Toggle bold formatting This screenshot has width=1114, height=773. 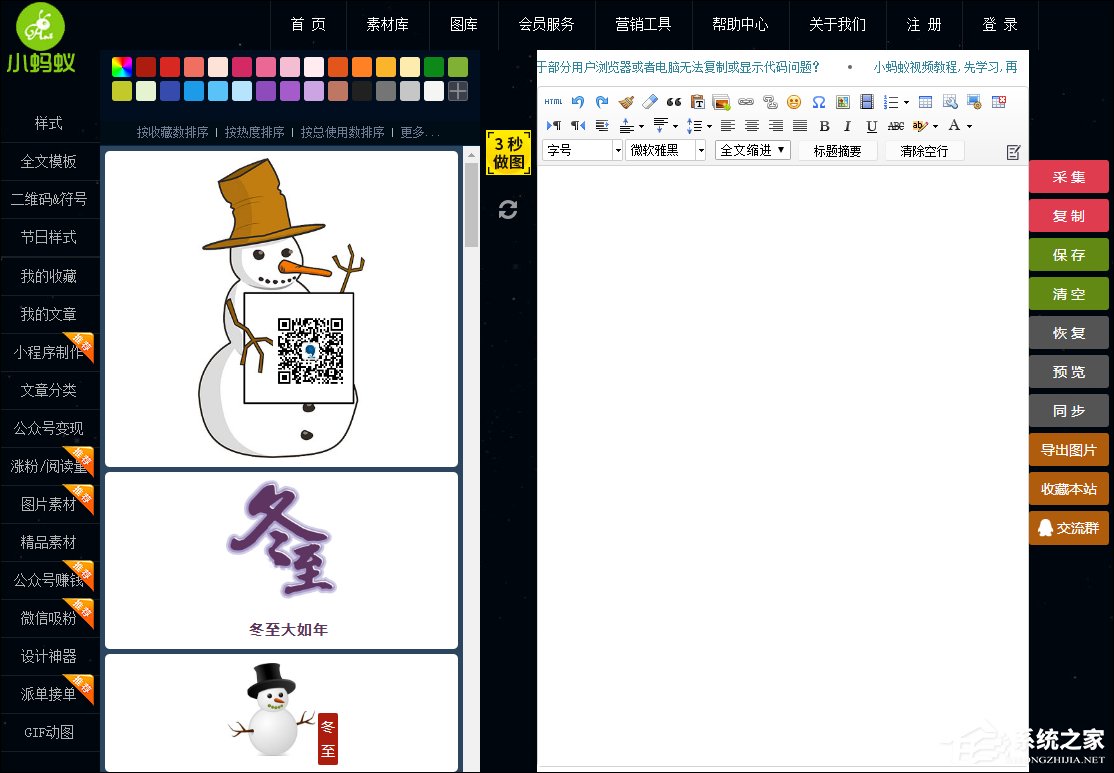pyautogui.click(x=824, y=126)
